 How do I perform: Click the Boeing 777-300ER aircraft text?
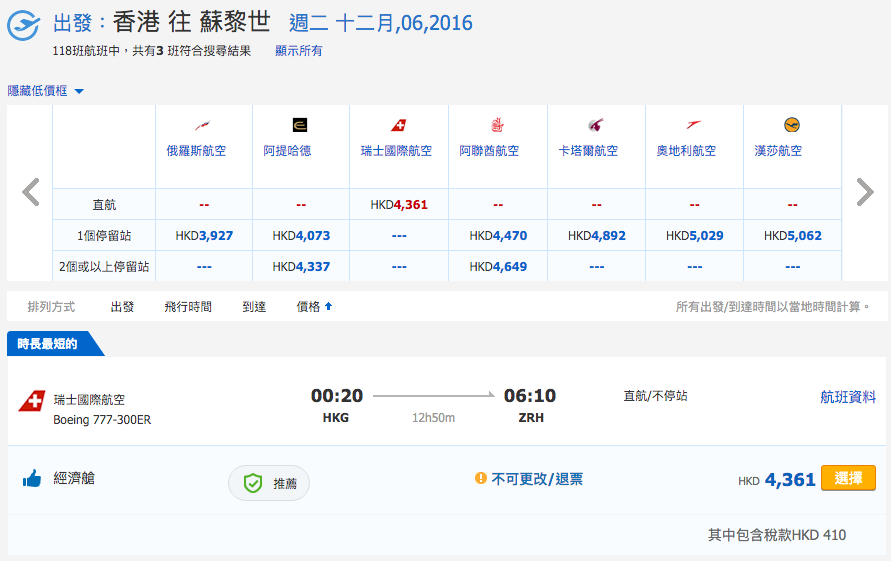102,420
